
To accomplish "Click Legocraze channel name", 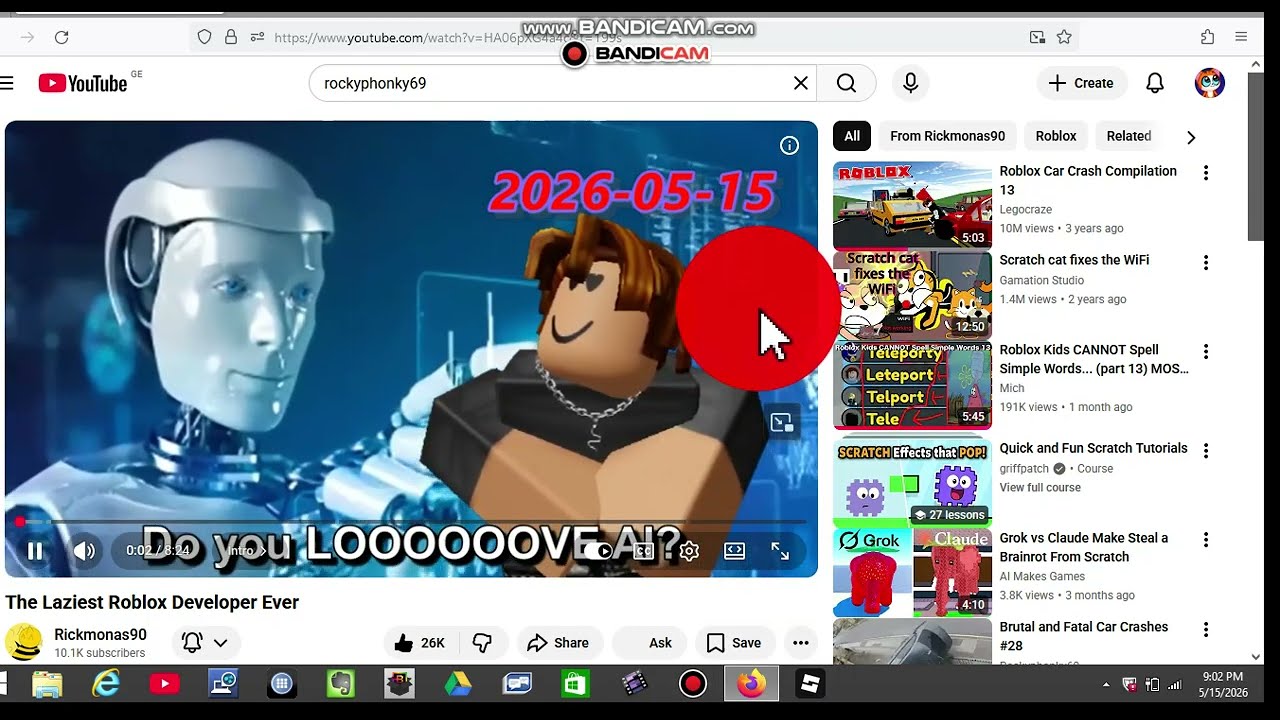I will [1027, 210].
